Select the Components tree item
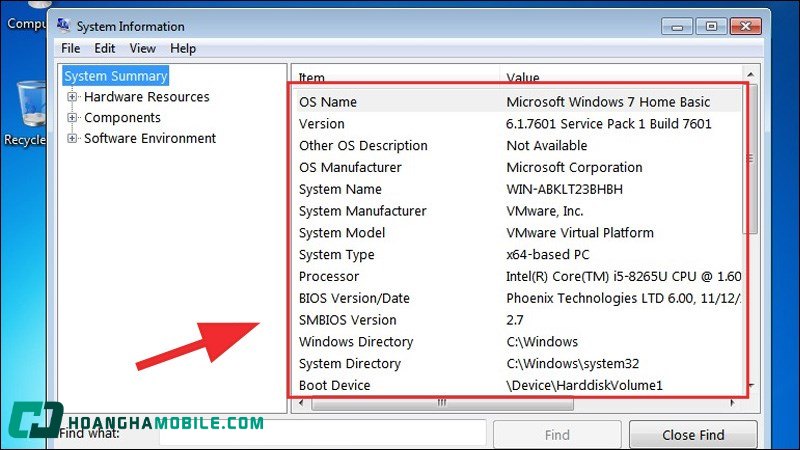800x450 pixels. [x=122, y=117]
